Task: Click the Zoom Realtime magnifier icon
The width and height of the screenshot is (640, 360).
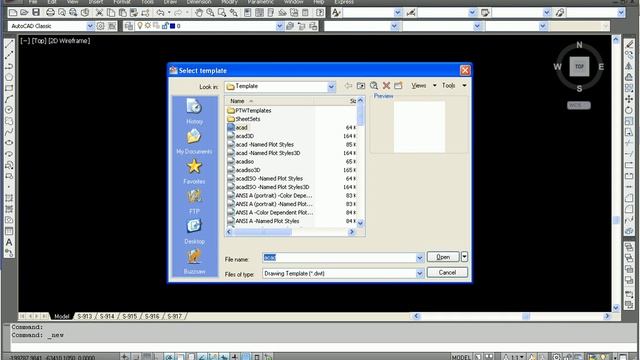Action: 210,13
